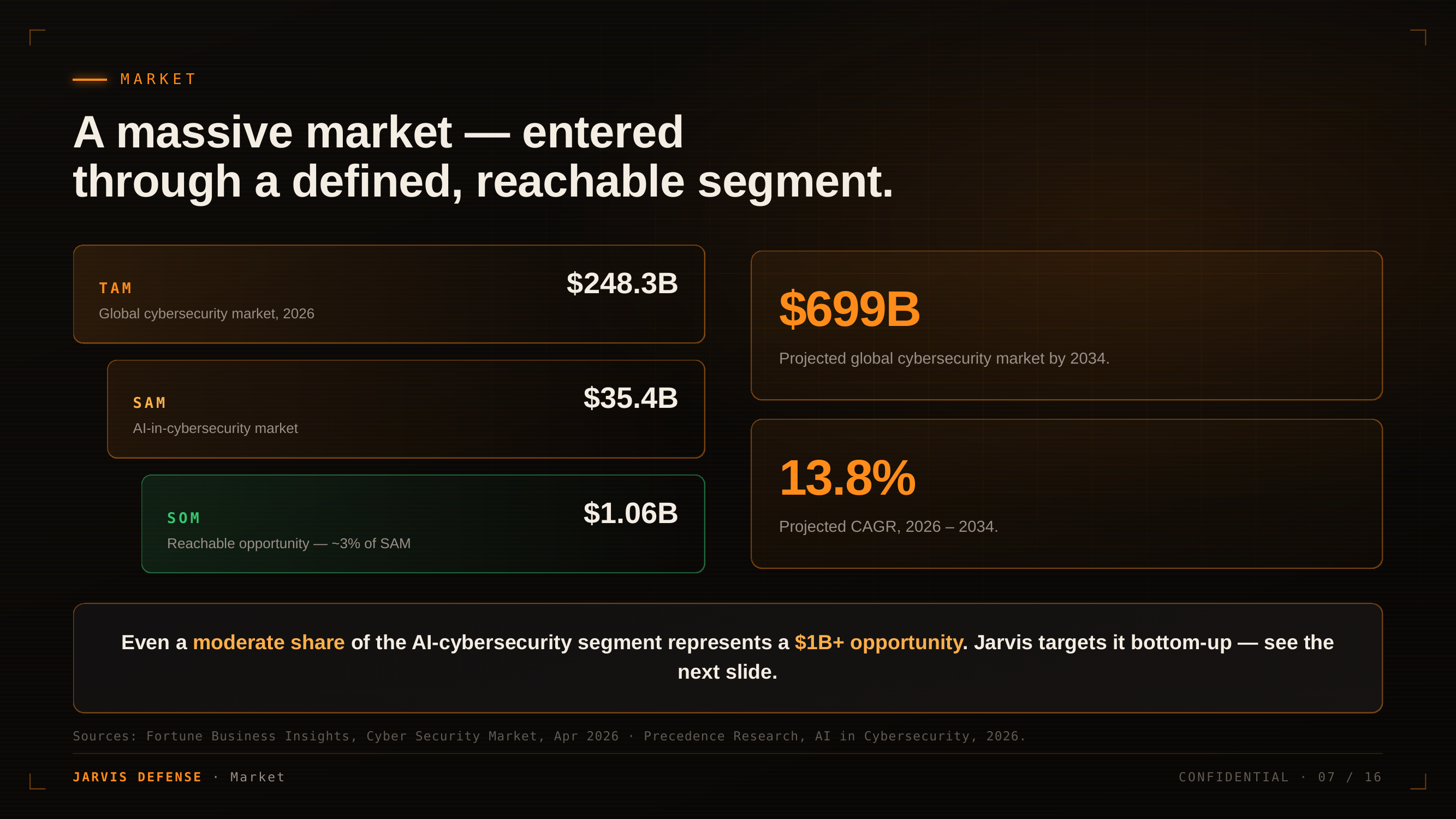Image resolution: width=1456 pixels, height=819 pixels.
Task: Click the page number 07 / 16
Action: [x=1350, y=777]
